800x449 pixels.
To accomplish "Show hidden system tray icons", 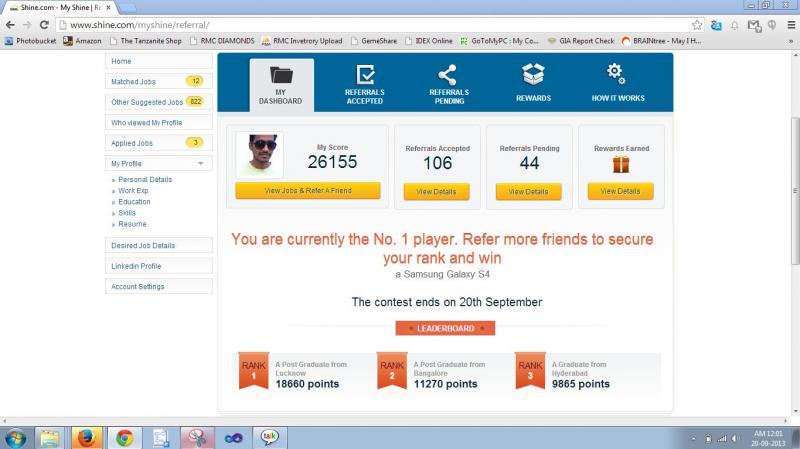I will [x=694, y=438].
